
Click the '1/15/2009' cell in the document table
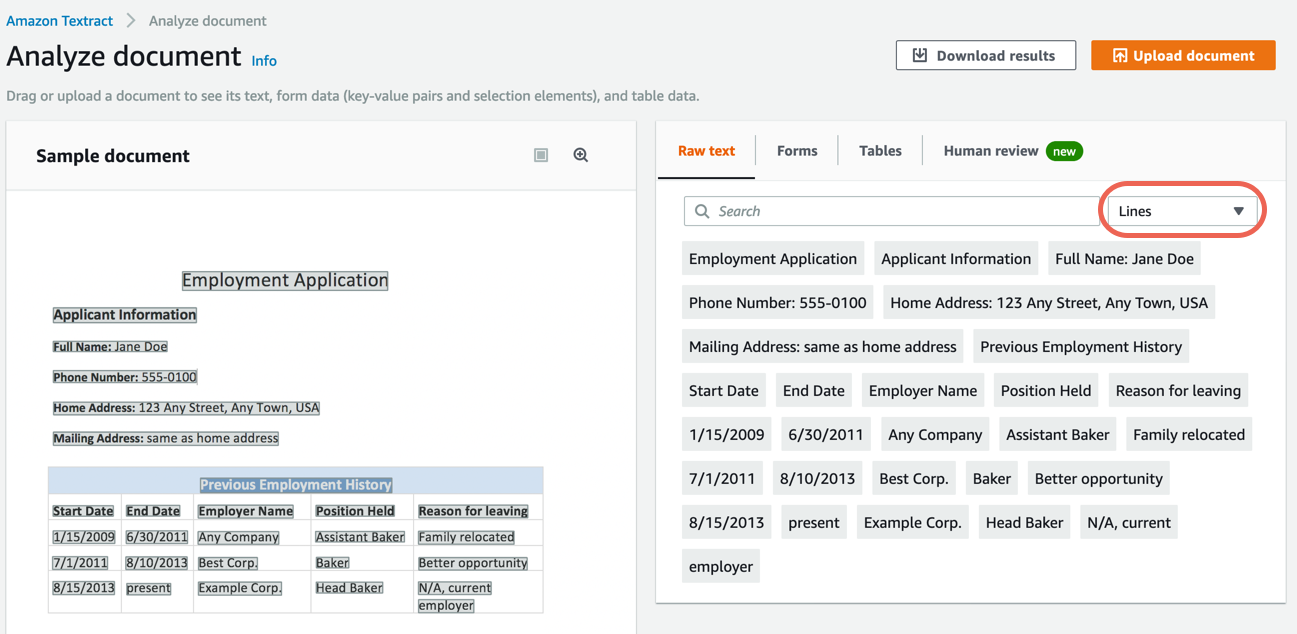point(84,537)
